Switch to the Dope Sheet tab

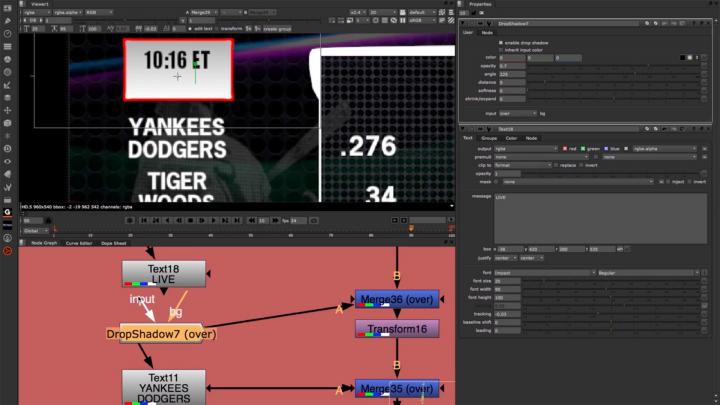113,243
